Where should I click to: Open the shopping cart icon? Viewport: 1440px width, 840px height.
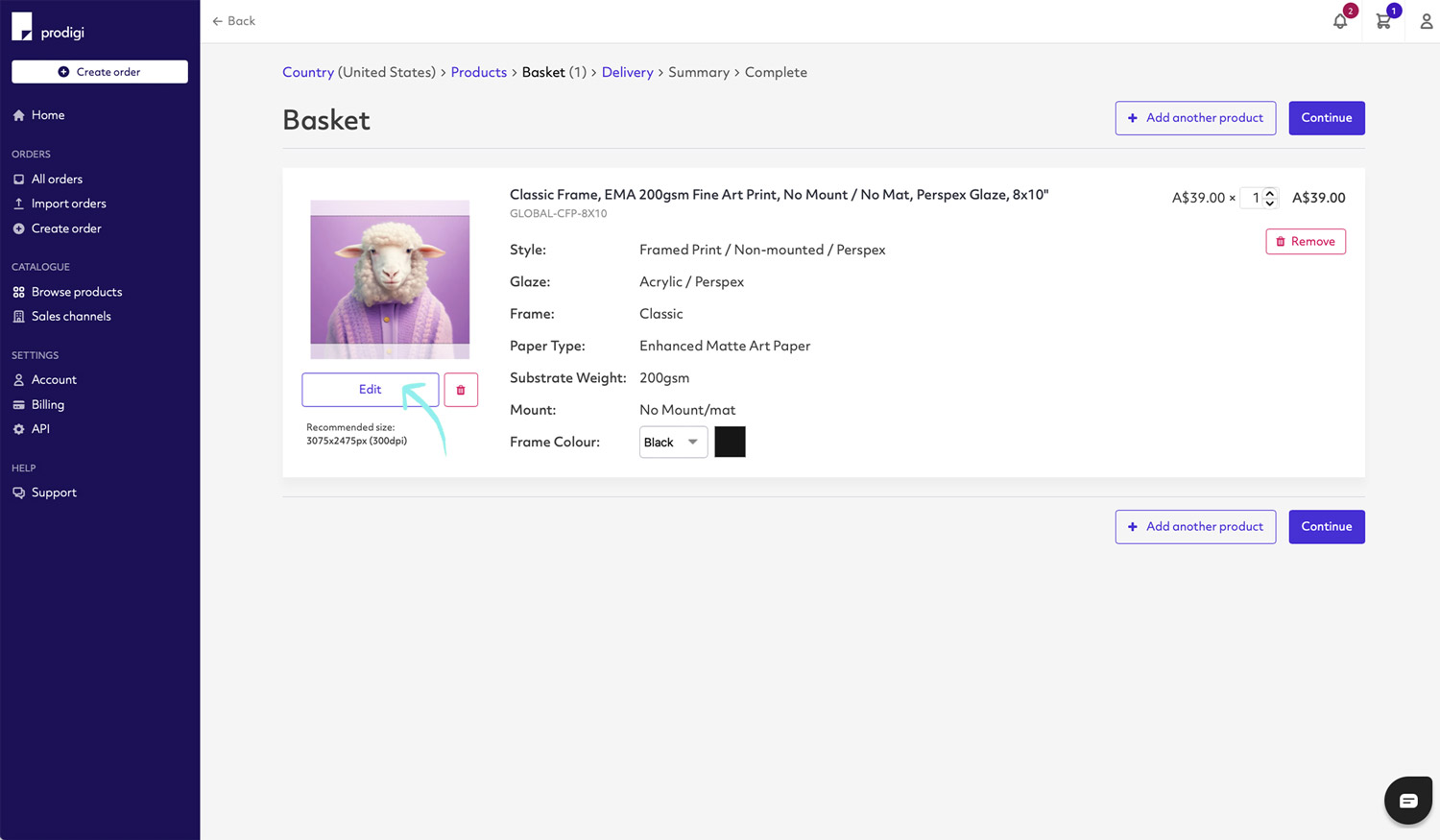click(1383, 21)
